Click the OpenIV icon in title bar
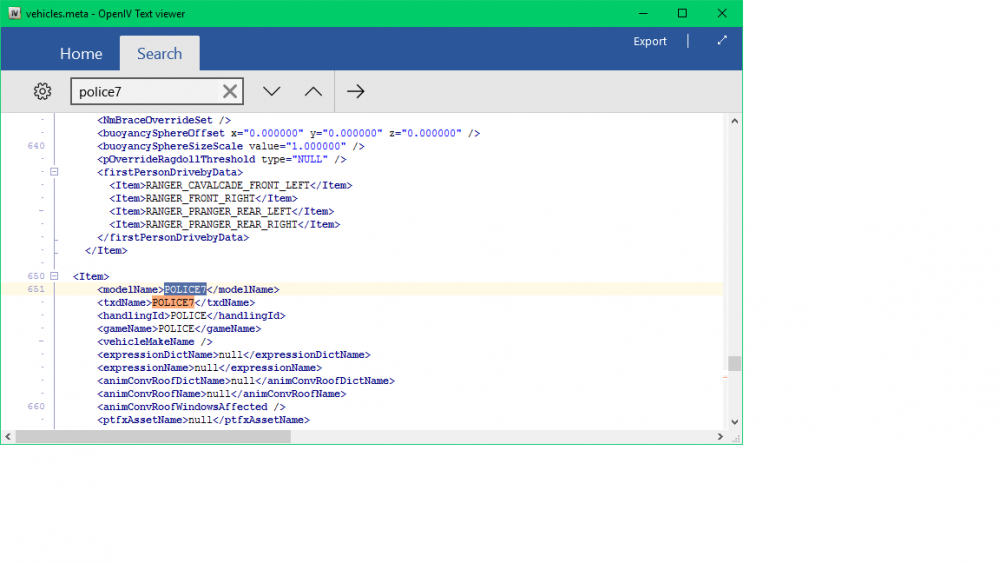This screenshot has height=563, width=1000. 13,14
